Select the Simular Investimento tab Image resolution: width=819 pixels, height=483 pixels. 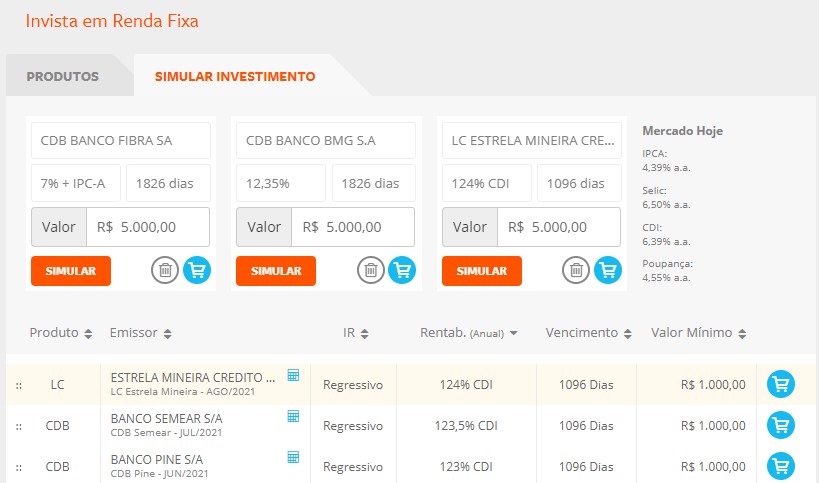point(235,76)
